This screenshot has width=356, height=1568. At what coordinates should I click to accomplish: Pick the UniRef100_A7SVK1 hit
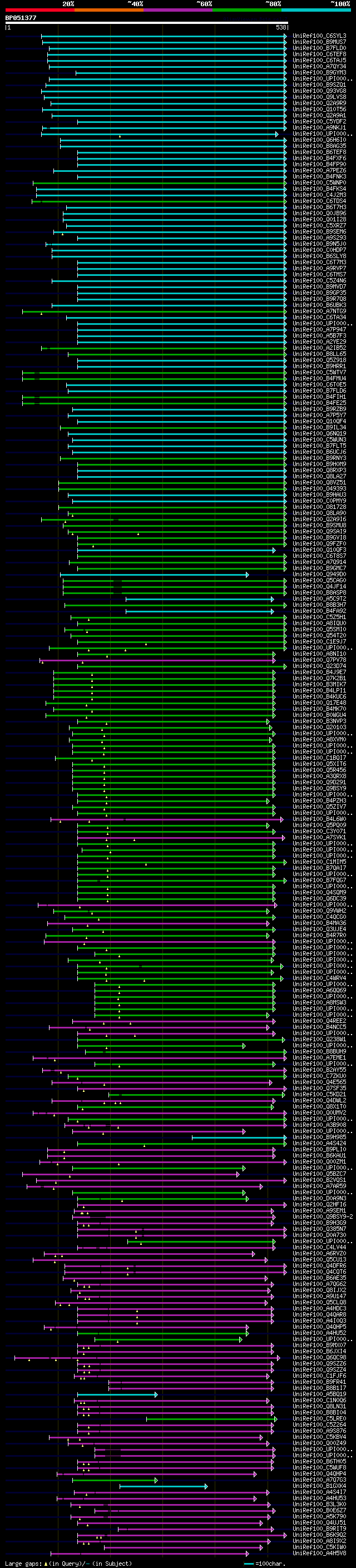click(319, 838)
